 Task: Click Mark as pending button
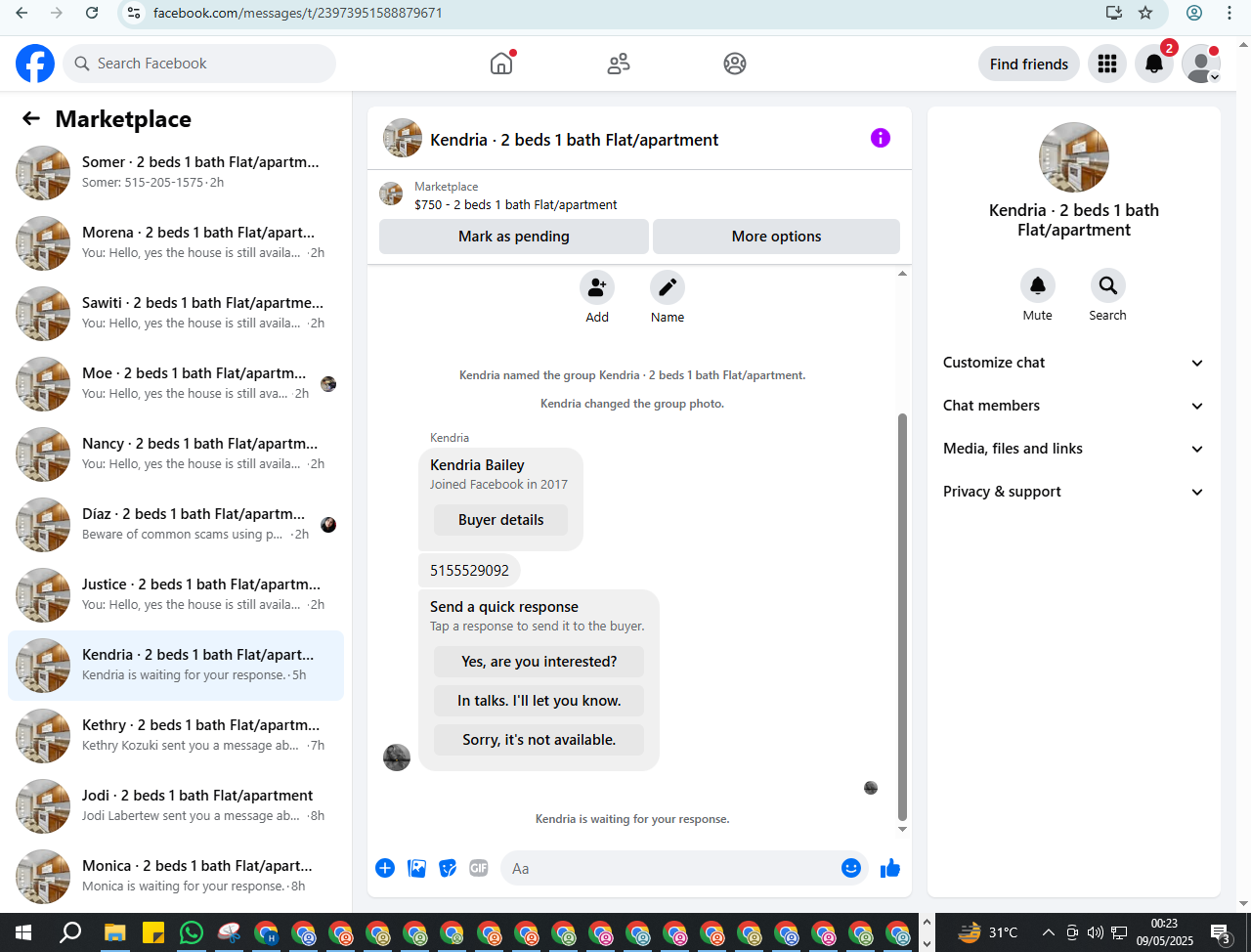click(x=514, y=237)
